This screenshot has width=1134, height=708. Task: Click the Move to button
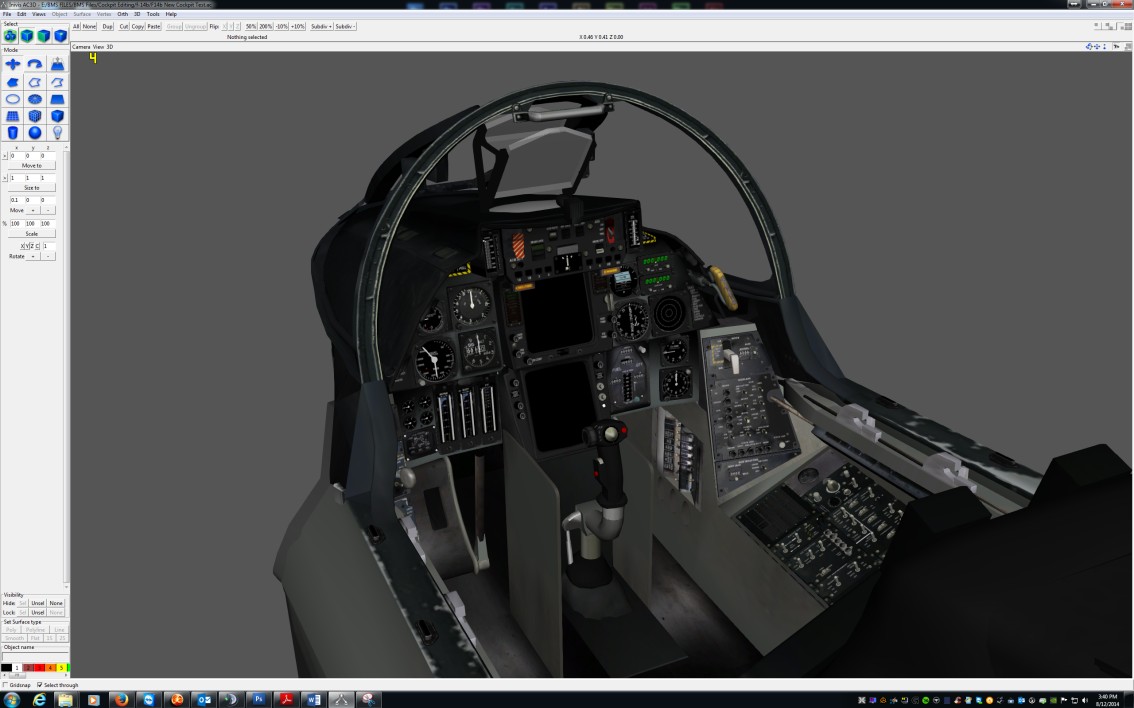pyautogui.click(x=32, y=166)
